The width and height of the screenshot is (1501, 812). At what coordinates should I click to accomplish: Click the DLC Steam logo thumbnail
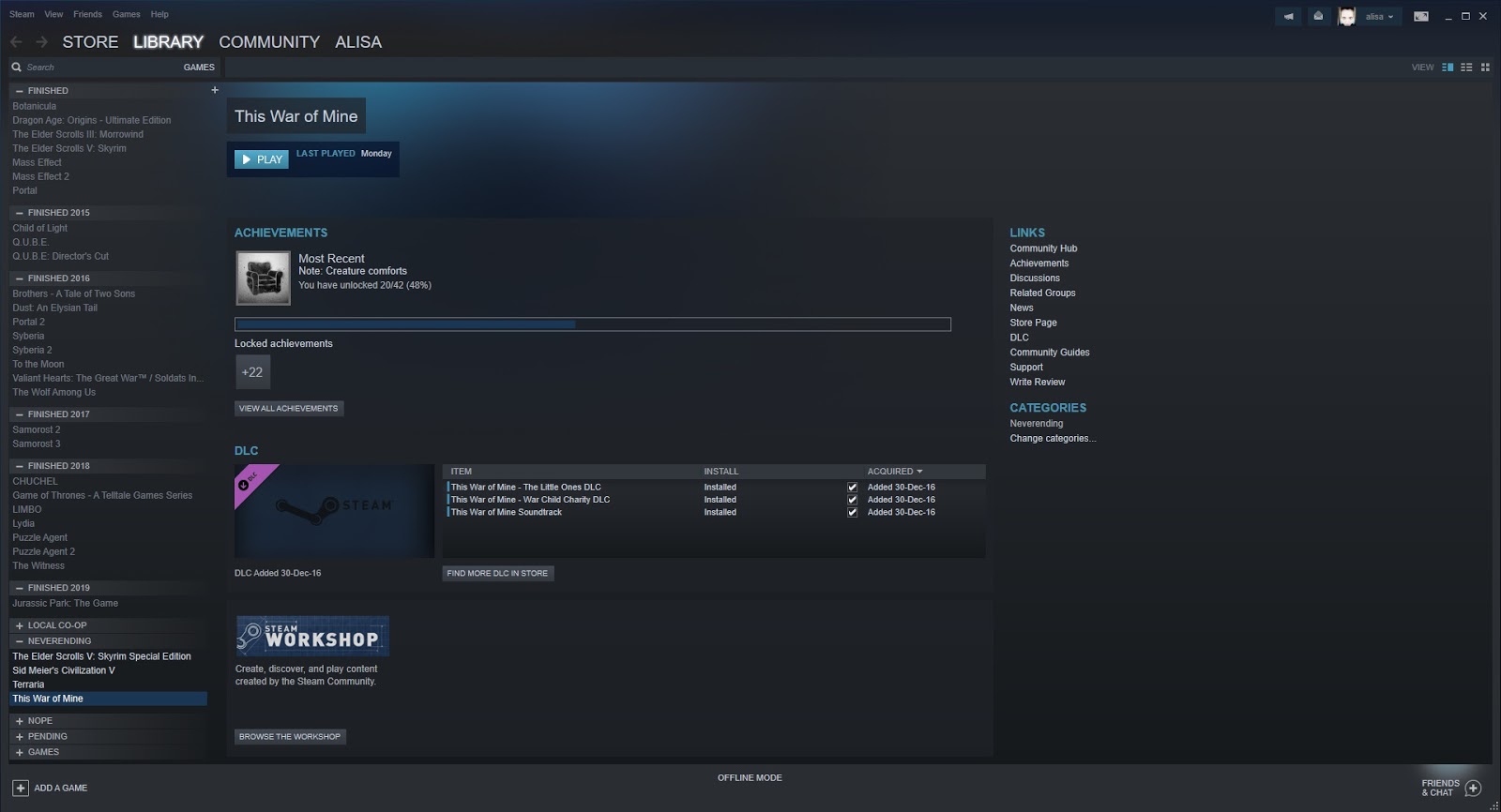334,511
